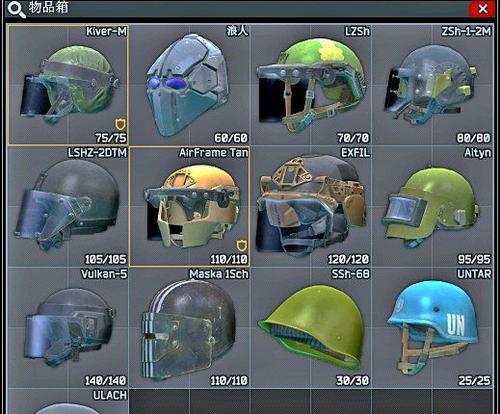This screenshot has height=414, width=500.
Task: Click the 120/120 durability value
Action: tap(348, 259)
